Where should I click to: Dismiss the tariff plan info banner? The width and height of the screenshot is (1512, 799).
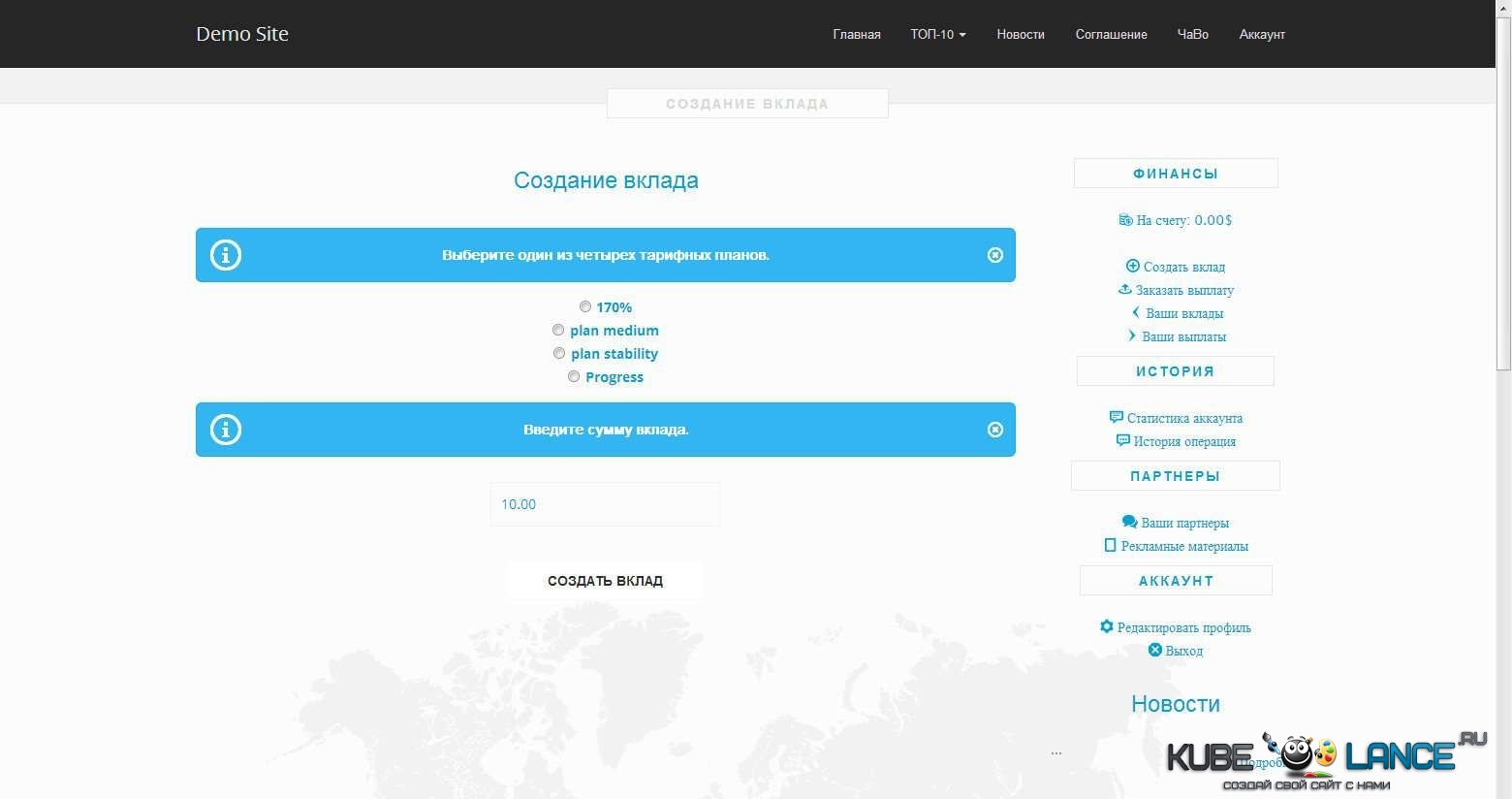(x=994, y=255)
